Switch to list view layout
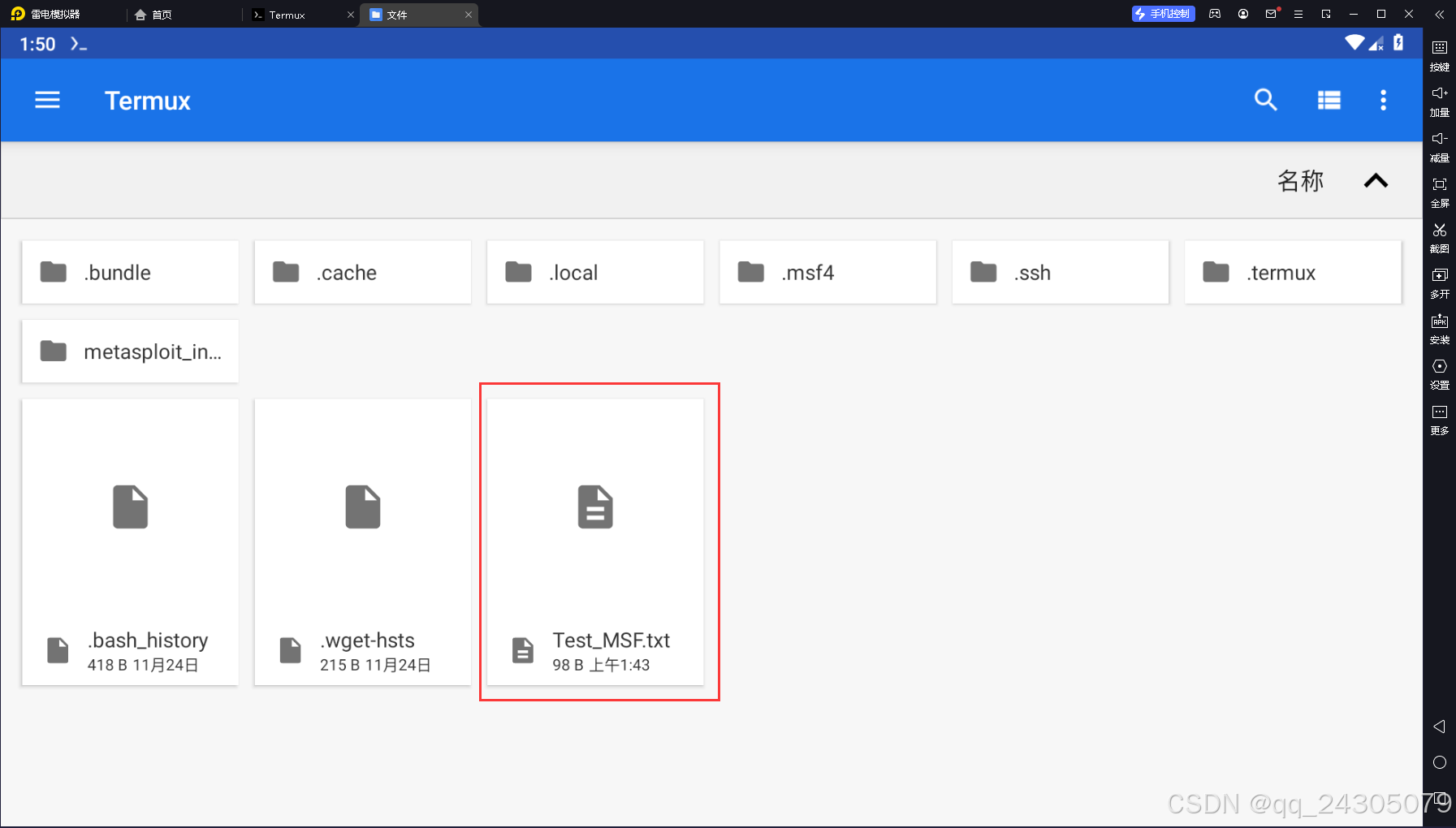The image size is (1456, 828). click(x=1329, y=100)
